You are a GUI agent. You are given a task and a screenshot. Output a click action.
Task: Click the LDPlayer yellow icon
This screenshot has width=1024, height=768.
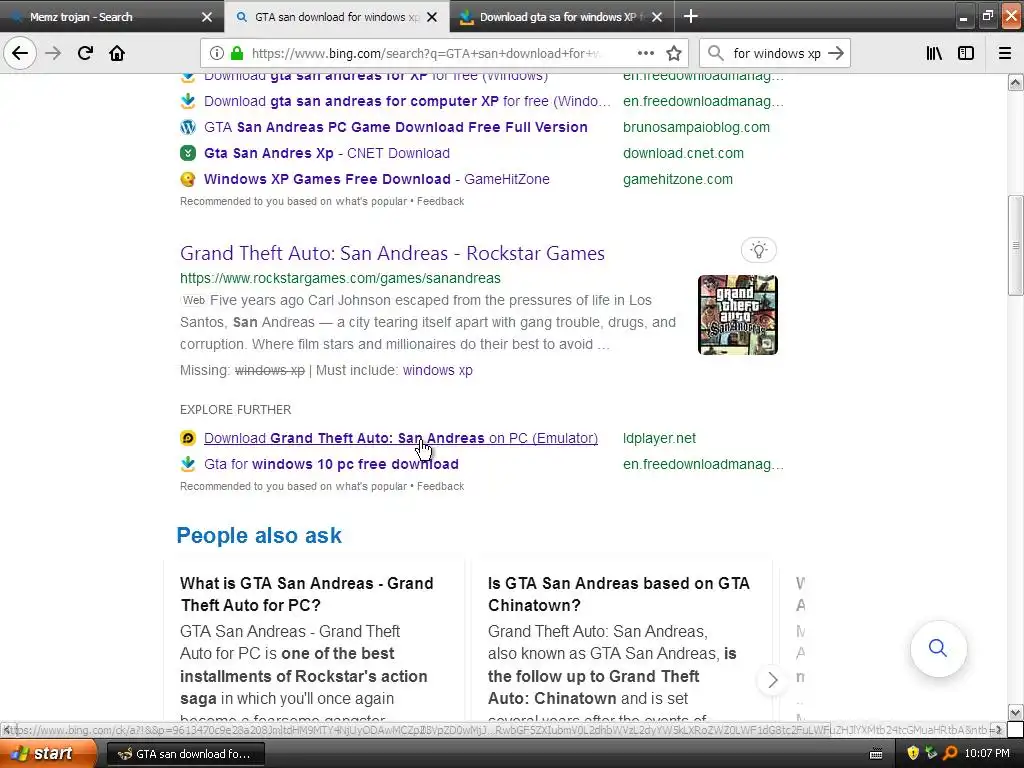pyautogui.click(x=188, y=438)
